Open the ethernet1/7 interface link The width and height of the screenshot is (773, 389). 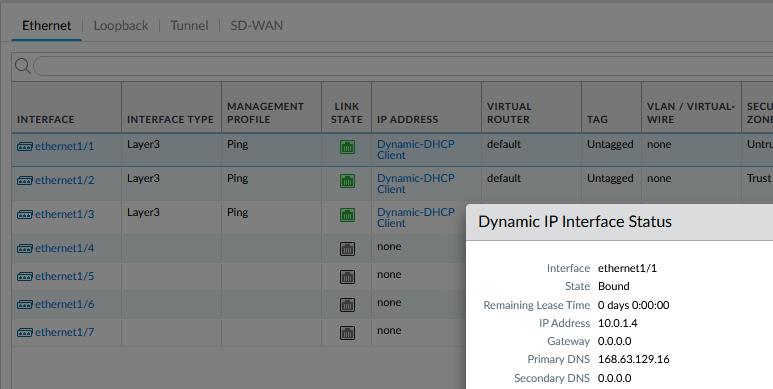pos(65,332)
